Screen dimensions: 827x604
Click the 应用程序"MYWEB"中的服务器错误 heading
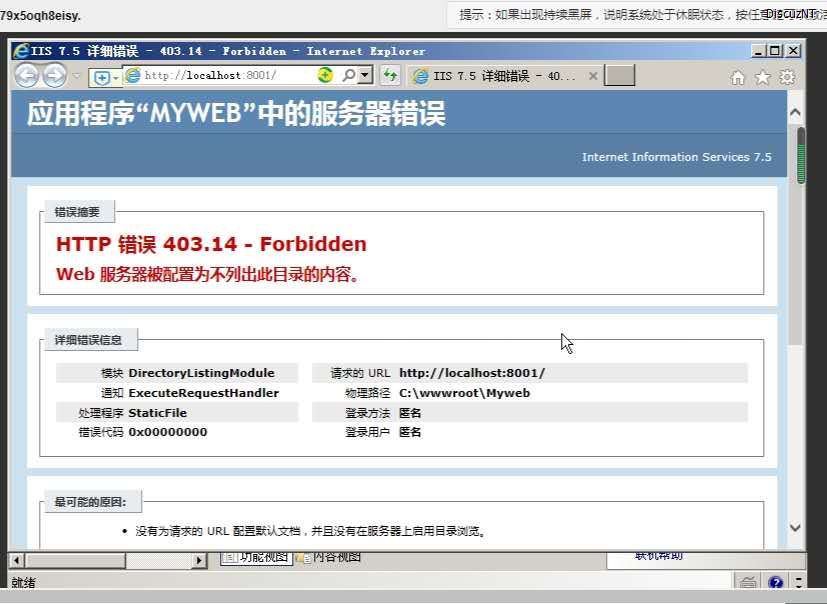coord(236,113)
